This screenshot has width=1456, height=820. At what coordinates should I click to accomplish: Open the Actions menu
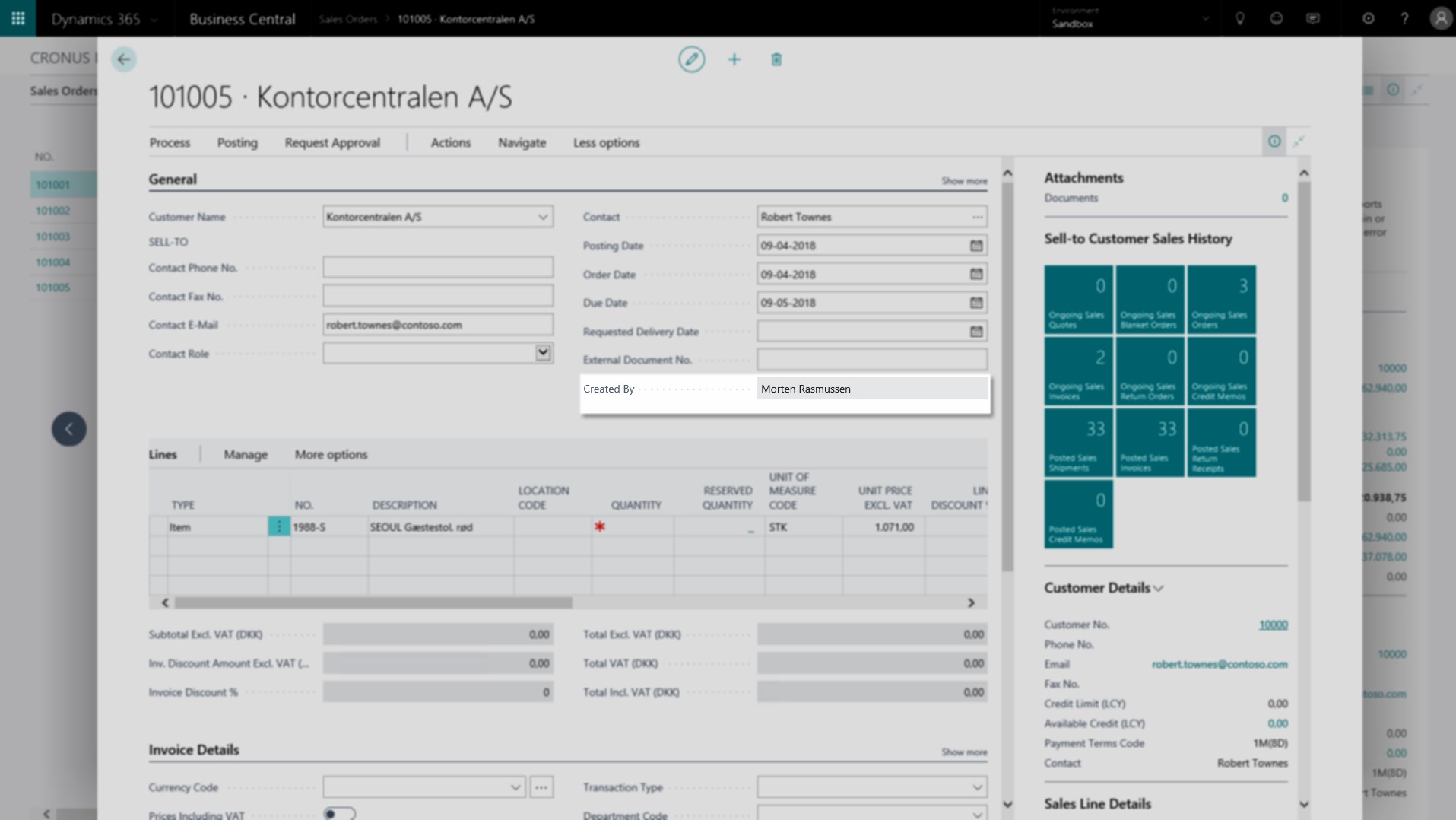[451, 142]
